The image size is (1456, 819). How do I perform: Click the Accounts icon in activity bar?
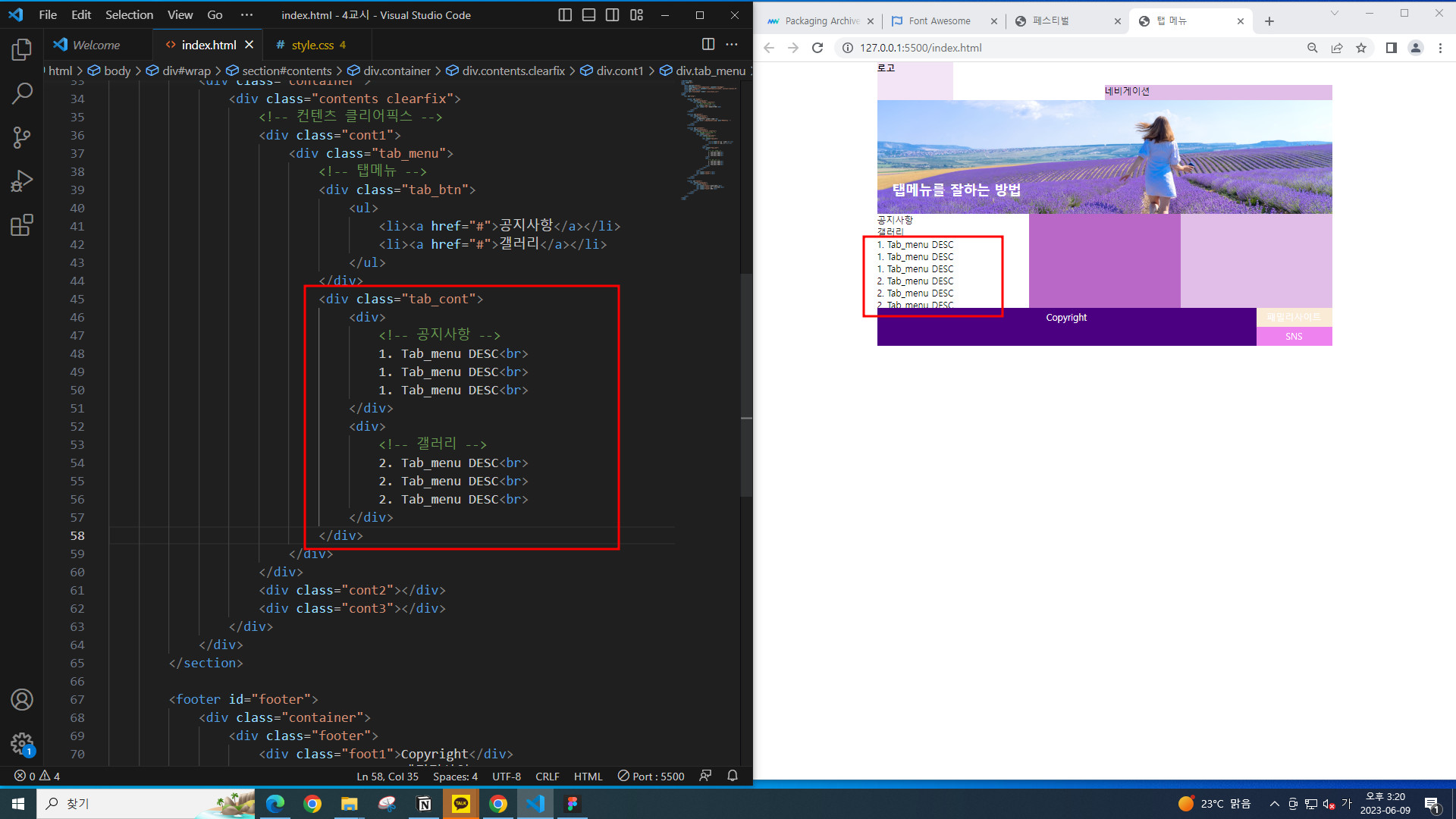(x=22, y=699)
